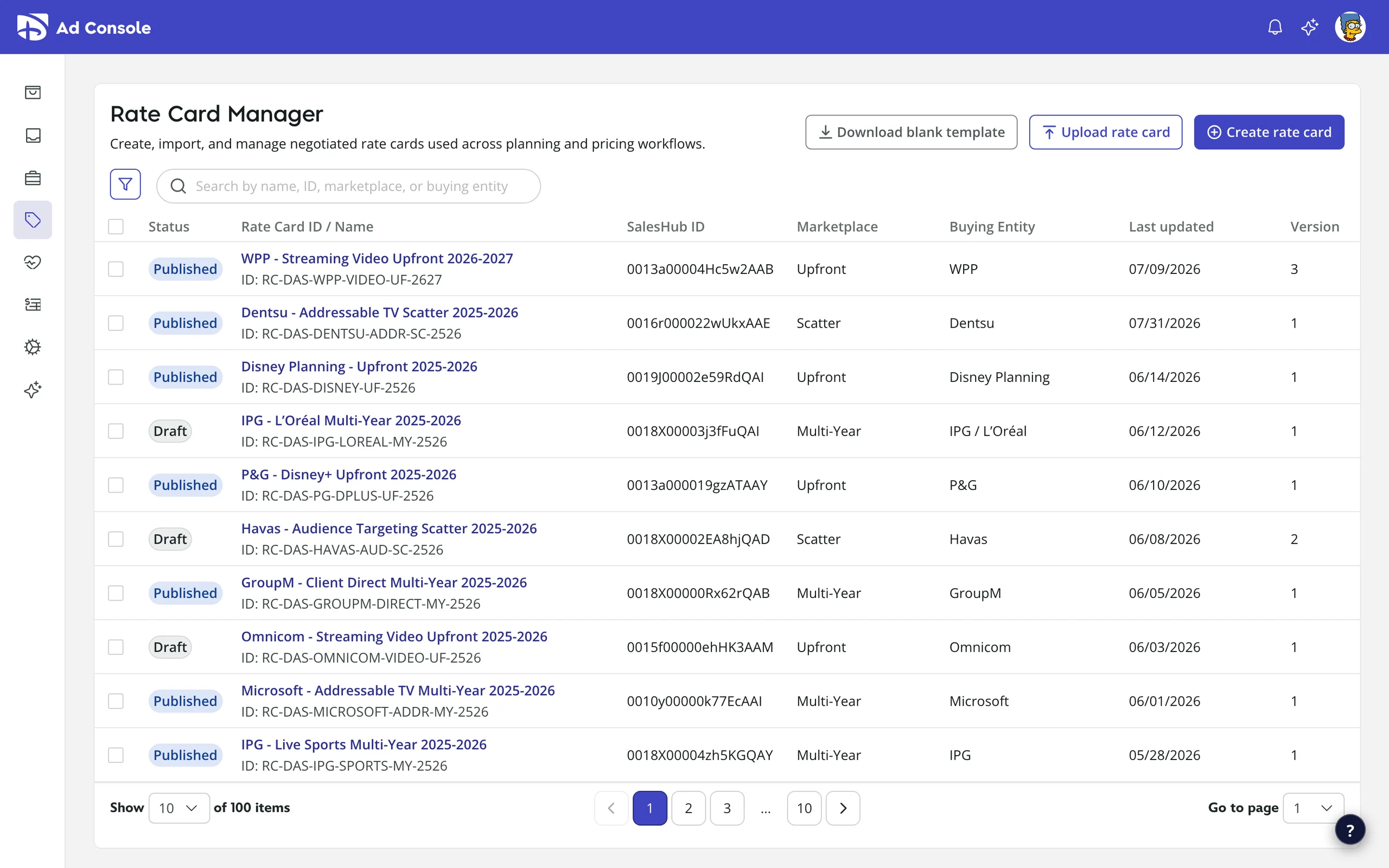Check the Microsoft Addressable TV row
Screen dimensions: 1389x868
point(116,701)
